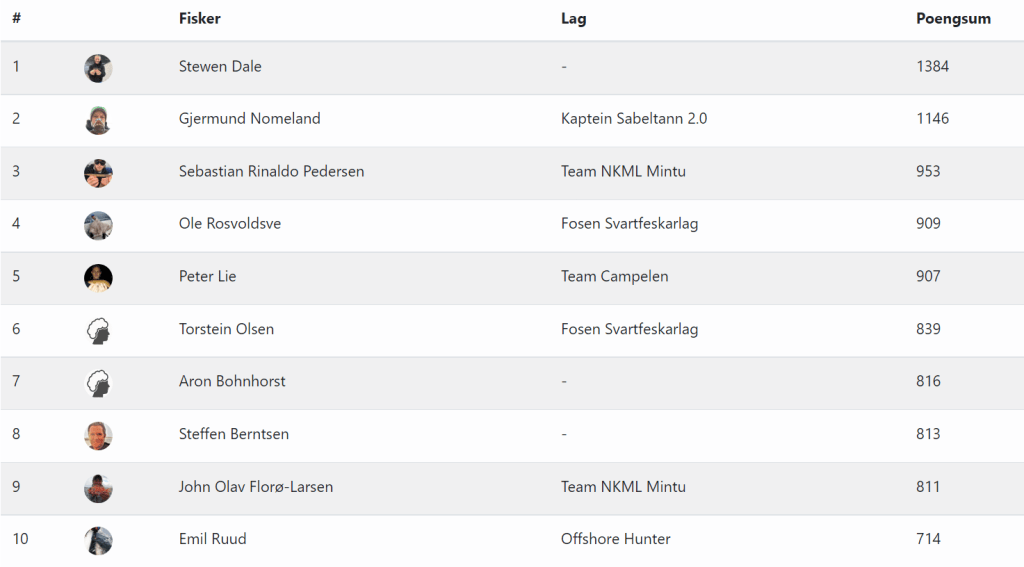This screenshot has height=567, width=1024.
Task: Open Stewen Dale's fisher name link
Action: 220,67
